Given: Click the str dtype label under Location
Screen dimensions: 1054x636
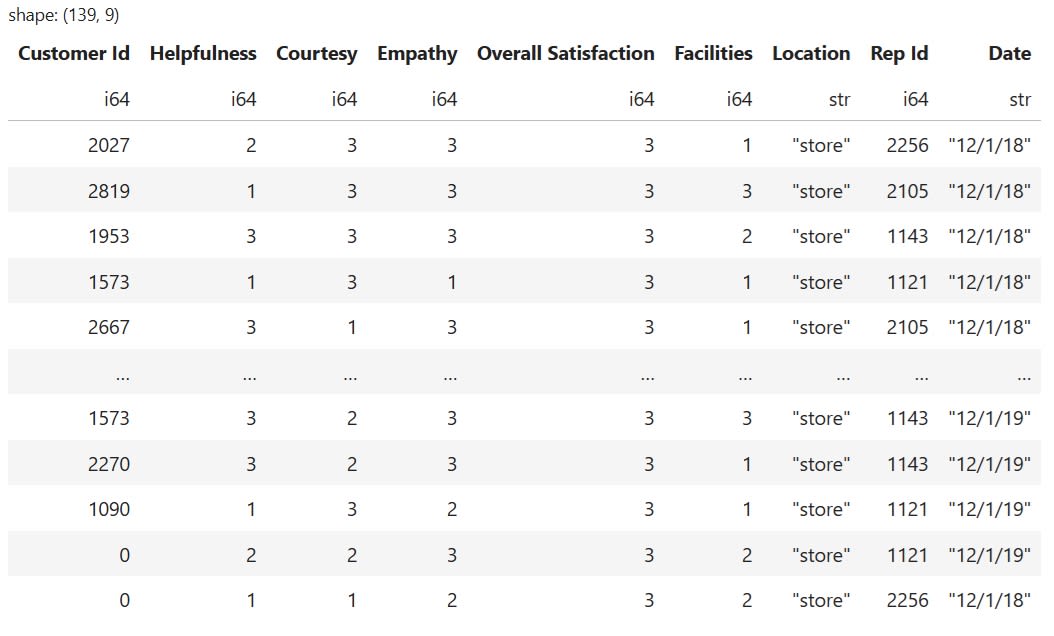Looking at the screenshot, I should pos(840,99).
